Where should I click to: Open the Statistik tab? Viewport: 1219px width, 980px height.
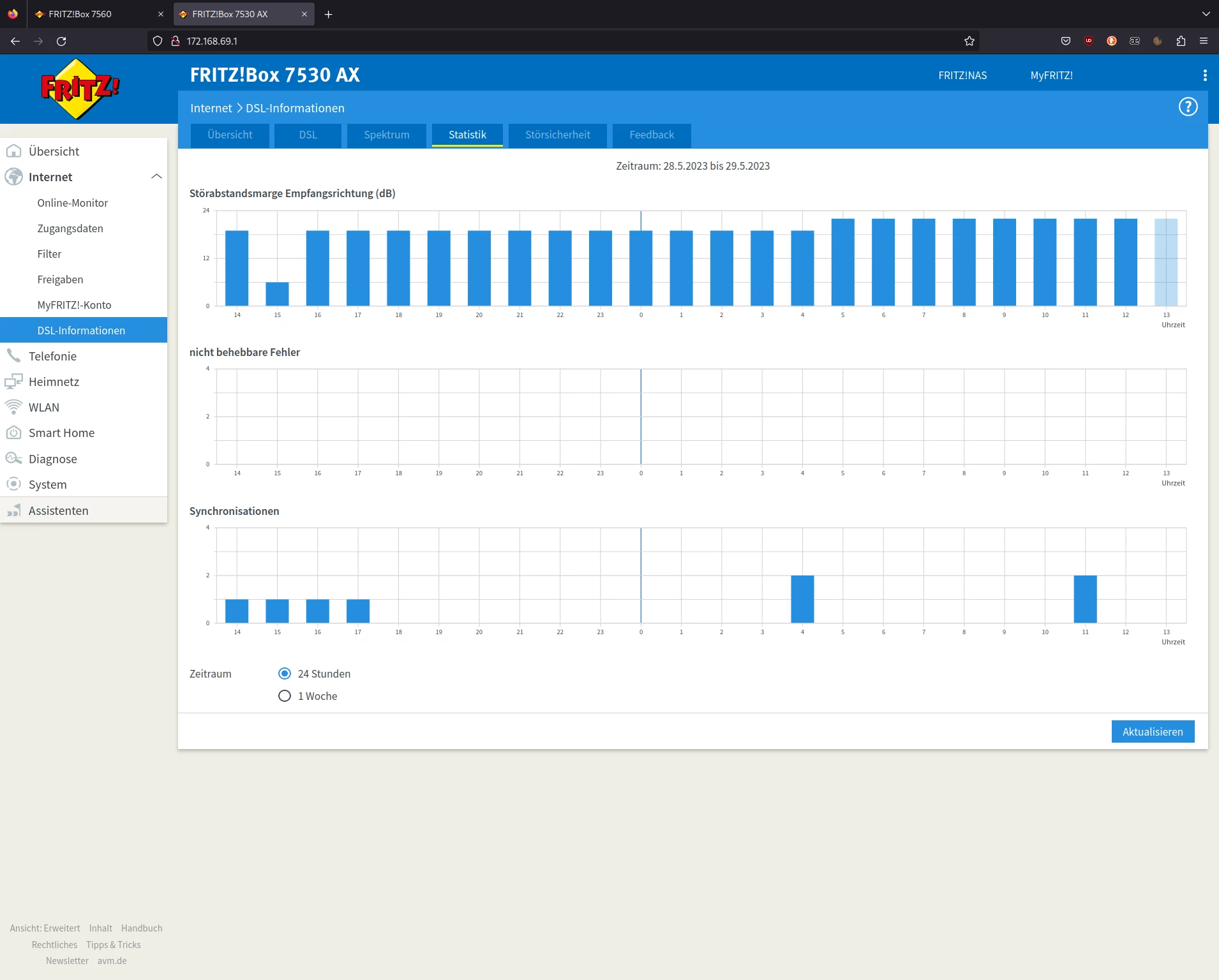point(467,135)
